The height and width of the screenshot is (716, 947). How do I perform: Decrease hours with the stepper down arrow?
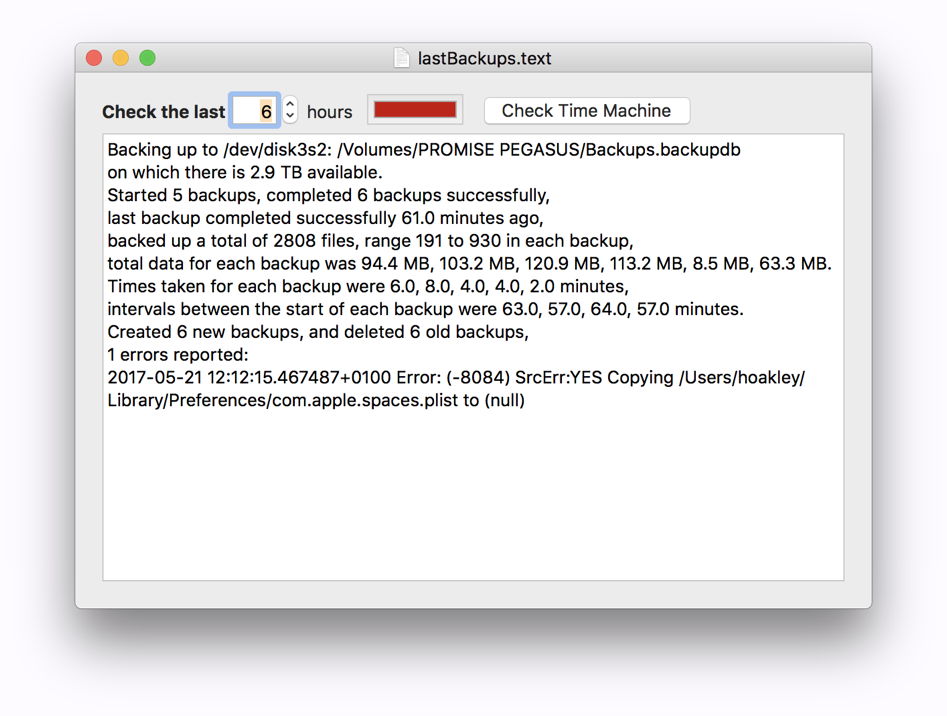click(x=290, y=117)
